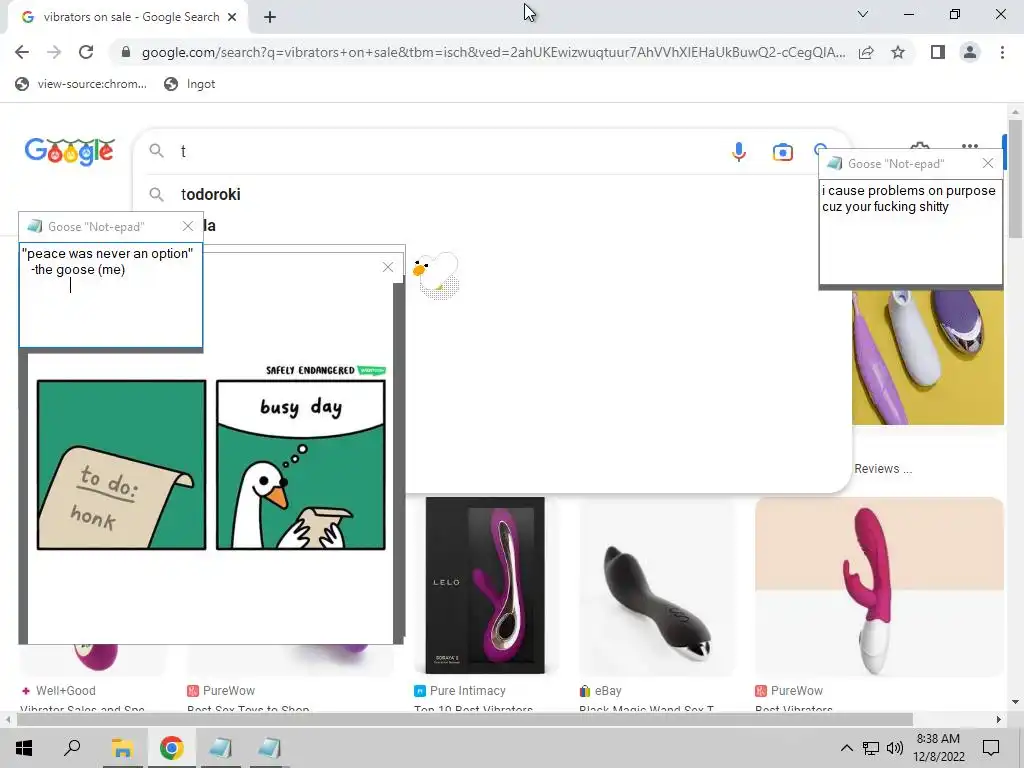
Task: Click the Reviews ... caption text
Action: 883,469
